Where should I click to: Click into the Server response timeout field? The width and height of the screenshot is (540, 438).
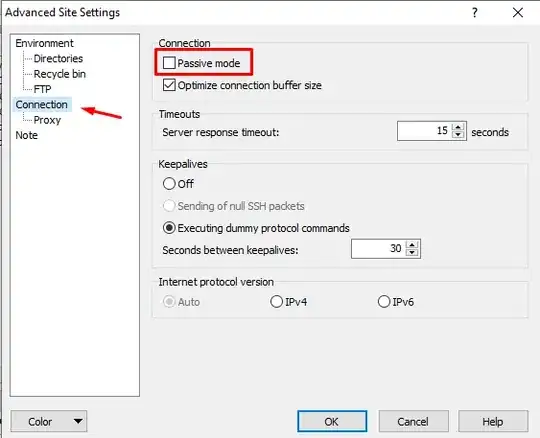(424, 131)
